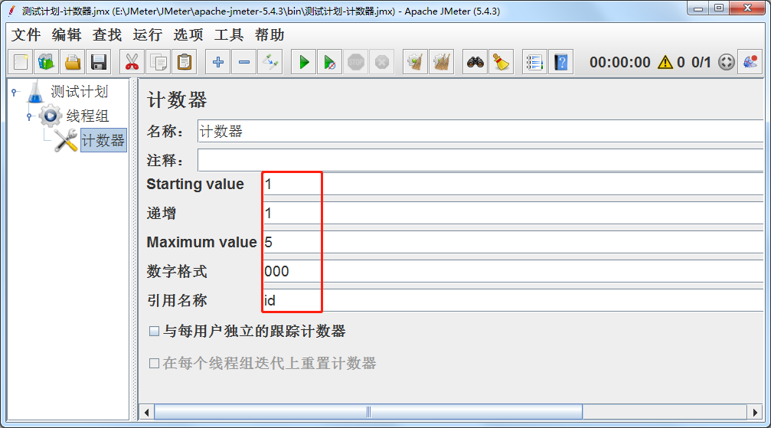Click the yellow warning log icon
The height and width of the screenshot is (428, 771).
(665, 62)
